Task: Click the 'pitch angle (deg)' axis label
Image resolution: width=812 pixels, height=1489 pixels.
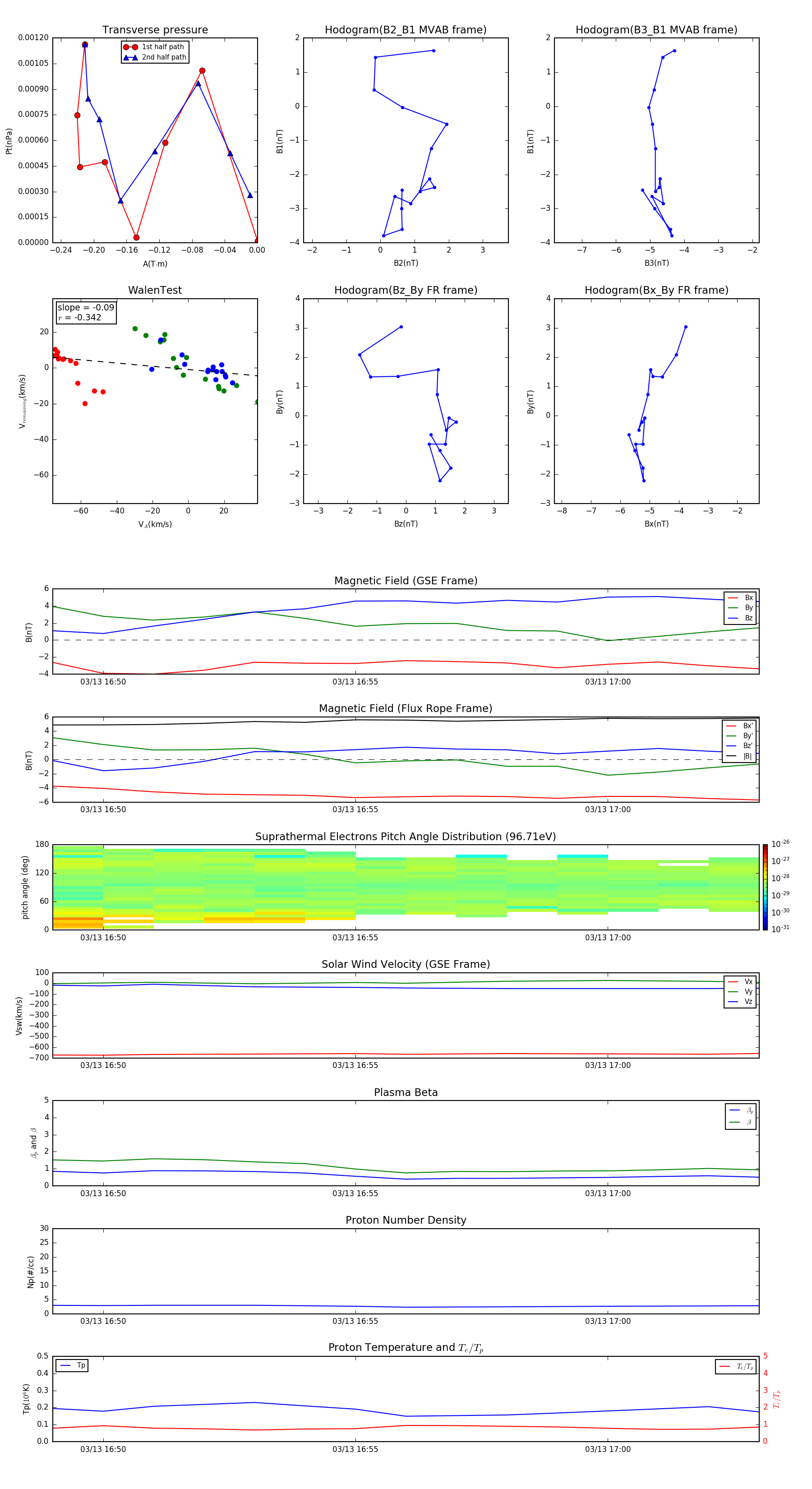Action: (x=25, y=887)
